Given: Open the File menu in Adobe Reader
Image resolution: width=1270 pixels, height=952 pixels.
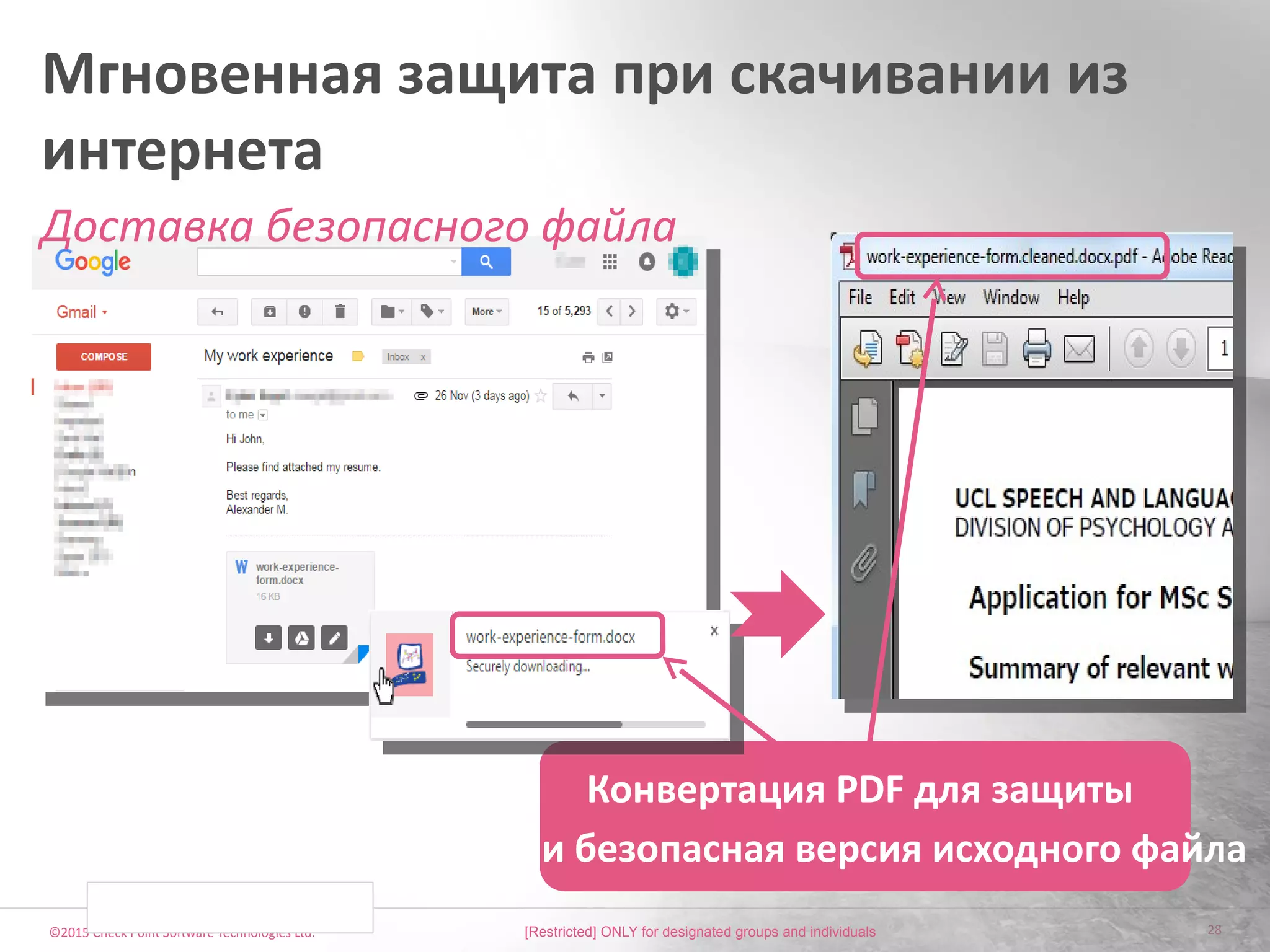Looking at the screenshot, I should click(x=860, y=297).
